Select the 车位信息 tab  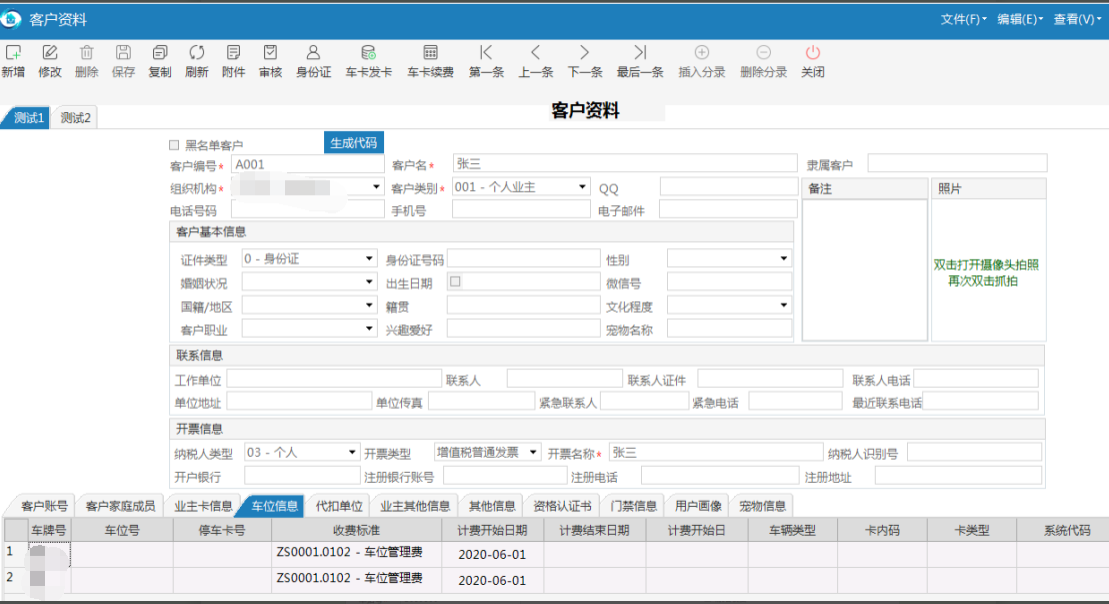click(x=274, y=506)
